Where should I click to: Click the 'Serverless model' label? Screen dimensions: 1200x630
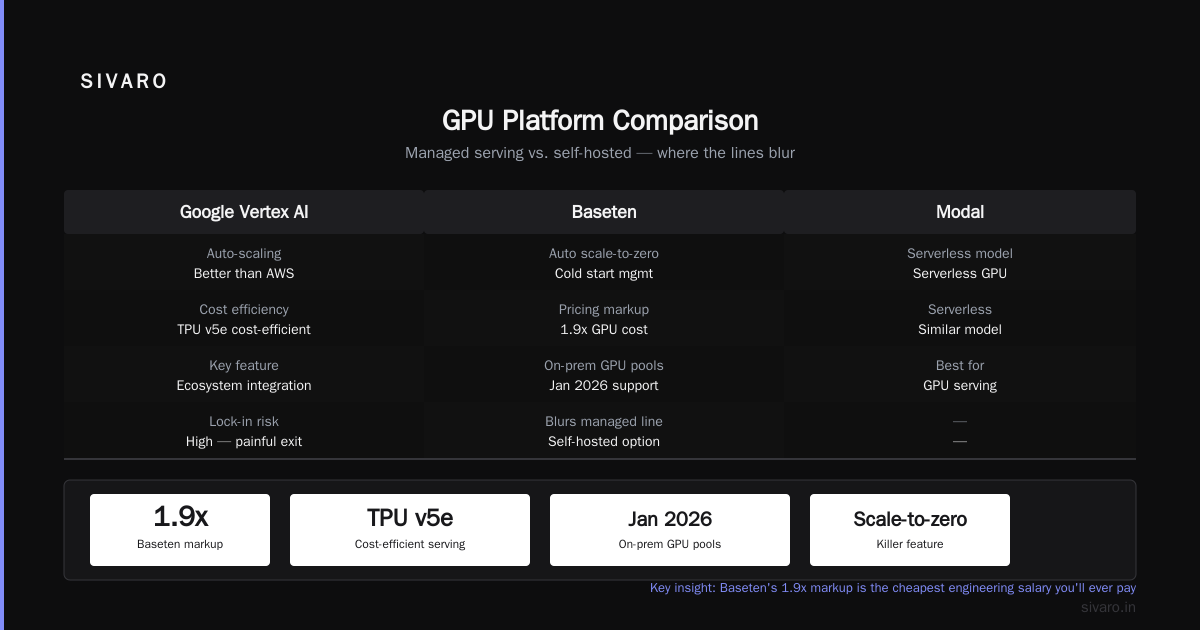pyautogui.click(x=960, y=254)
